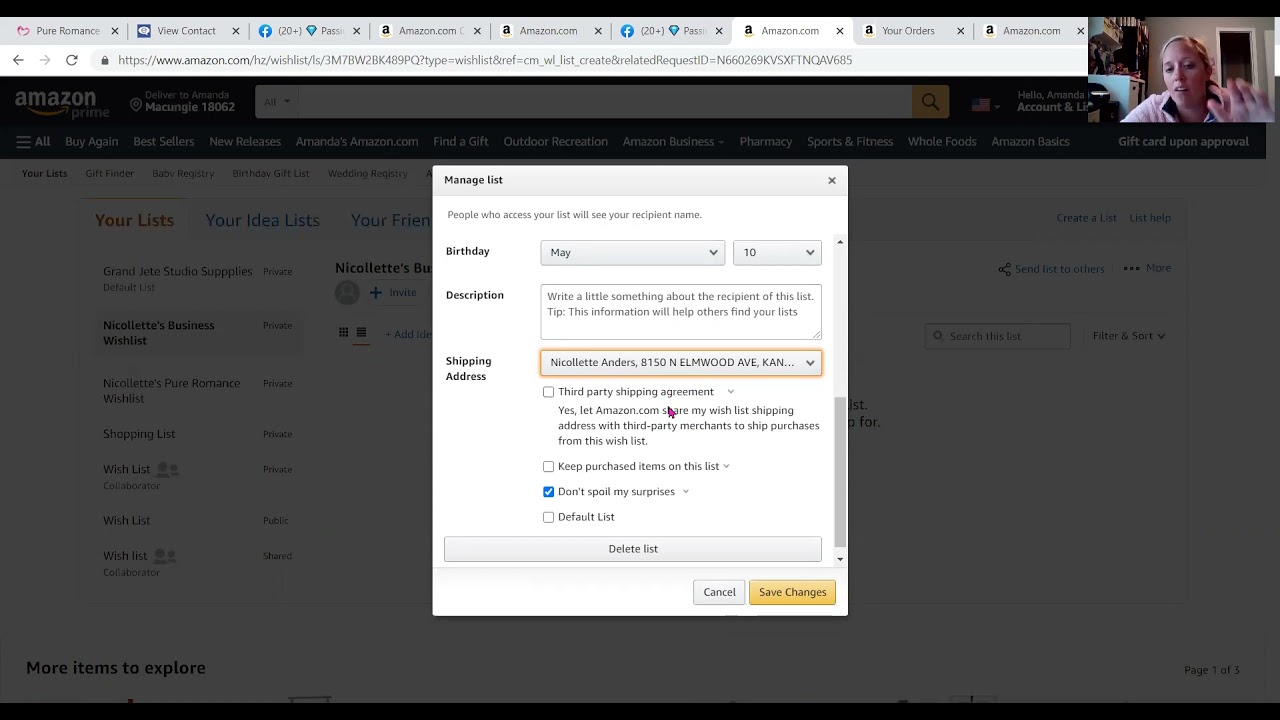The width and height of the screenshot is (1280, 720).
Task: Click the browser address bar URL
Action: [485, 60]
